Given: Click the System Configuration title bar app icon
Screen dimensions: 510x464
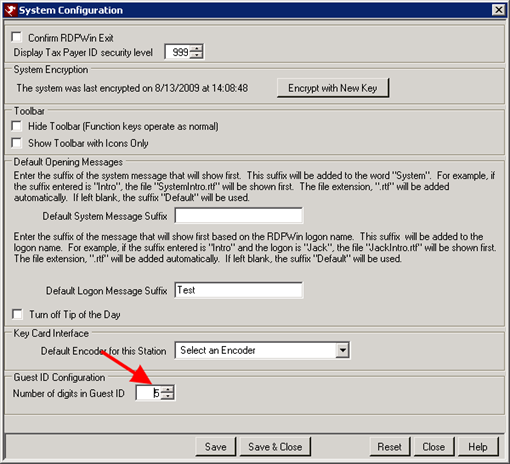Looking at the screenshot, I should 10,10.
